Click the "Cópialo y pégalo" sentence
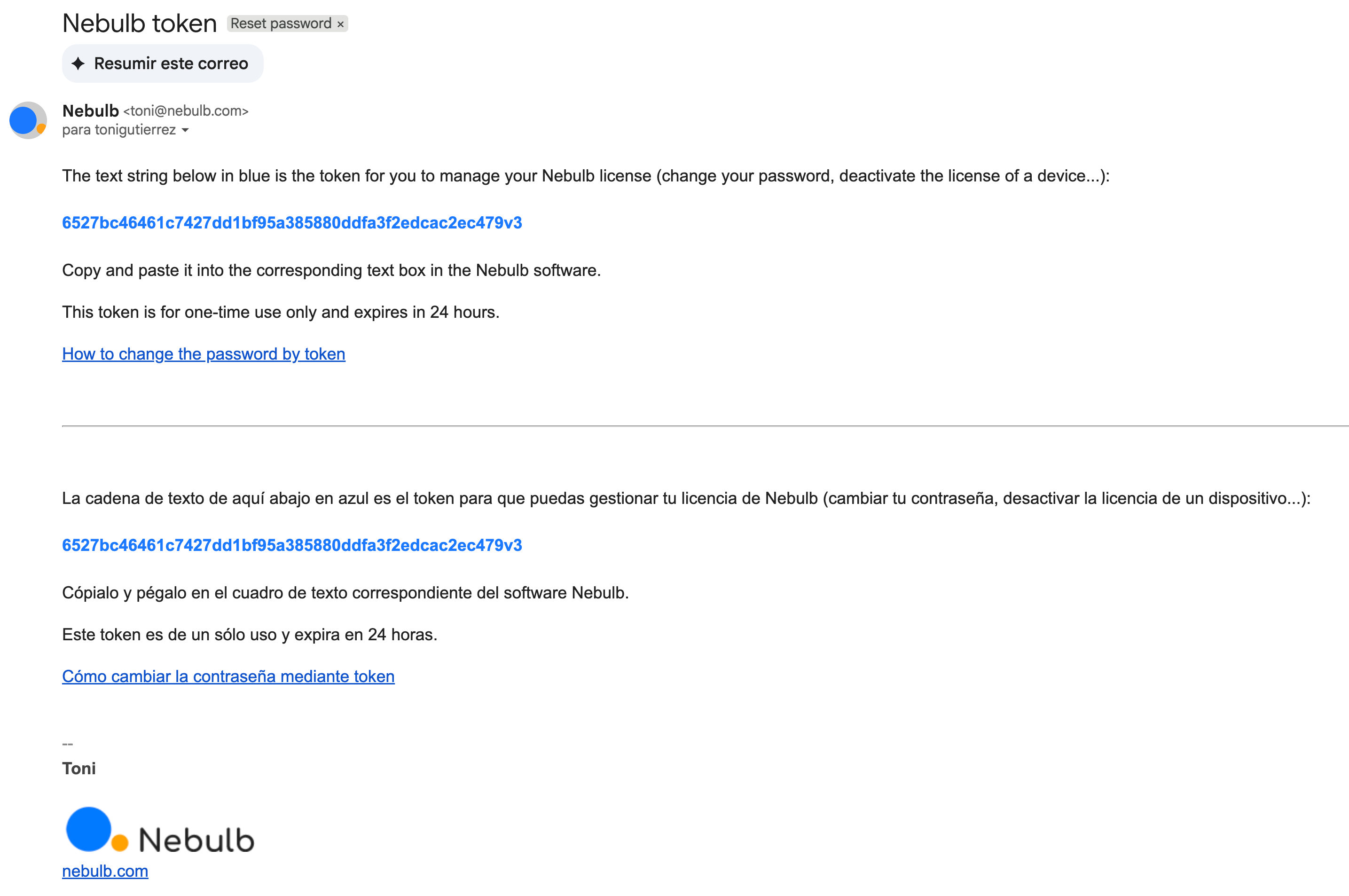 345,593
